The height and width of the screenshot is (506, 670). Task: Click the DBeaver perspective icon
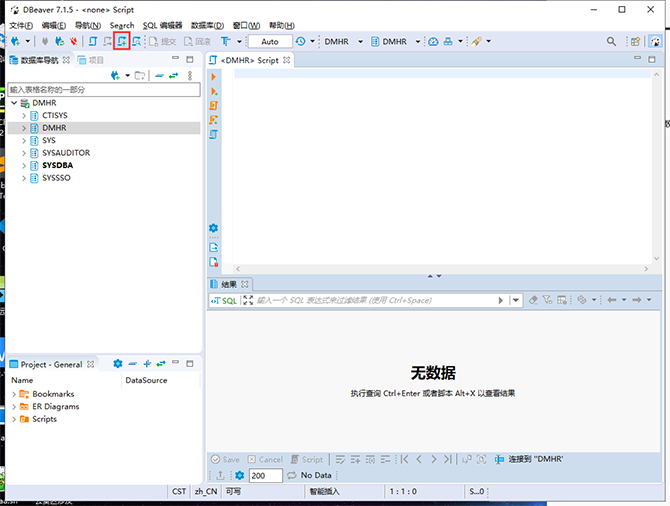tap(655, 41)
